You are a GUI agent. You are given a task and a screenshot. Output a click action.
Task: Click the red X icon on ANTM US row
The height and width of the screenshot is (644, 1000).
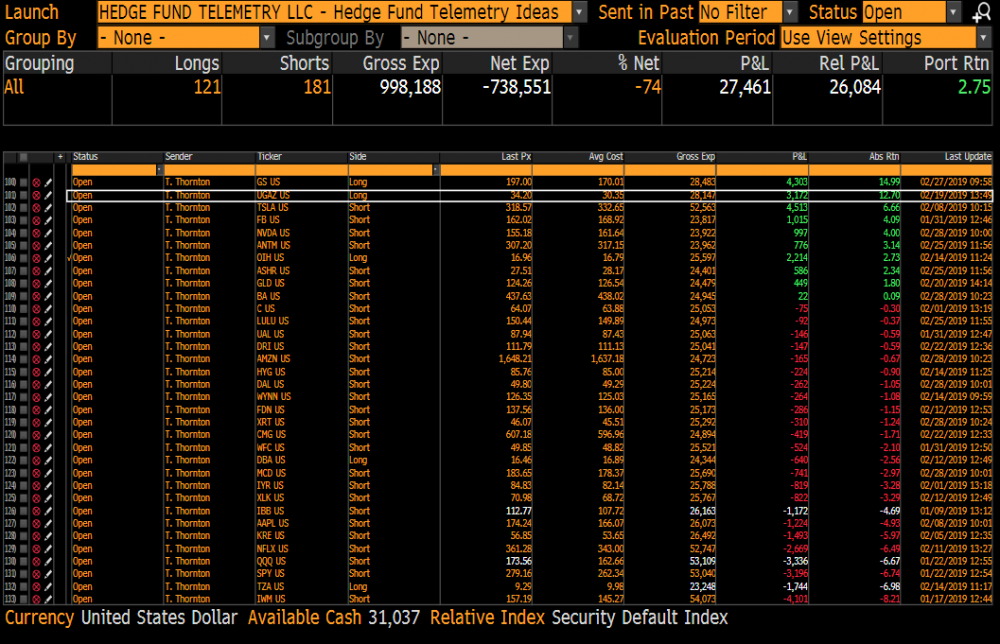[36, 245]
